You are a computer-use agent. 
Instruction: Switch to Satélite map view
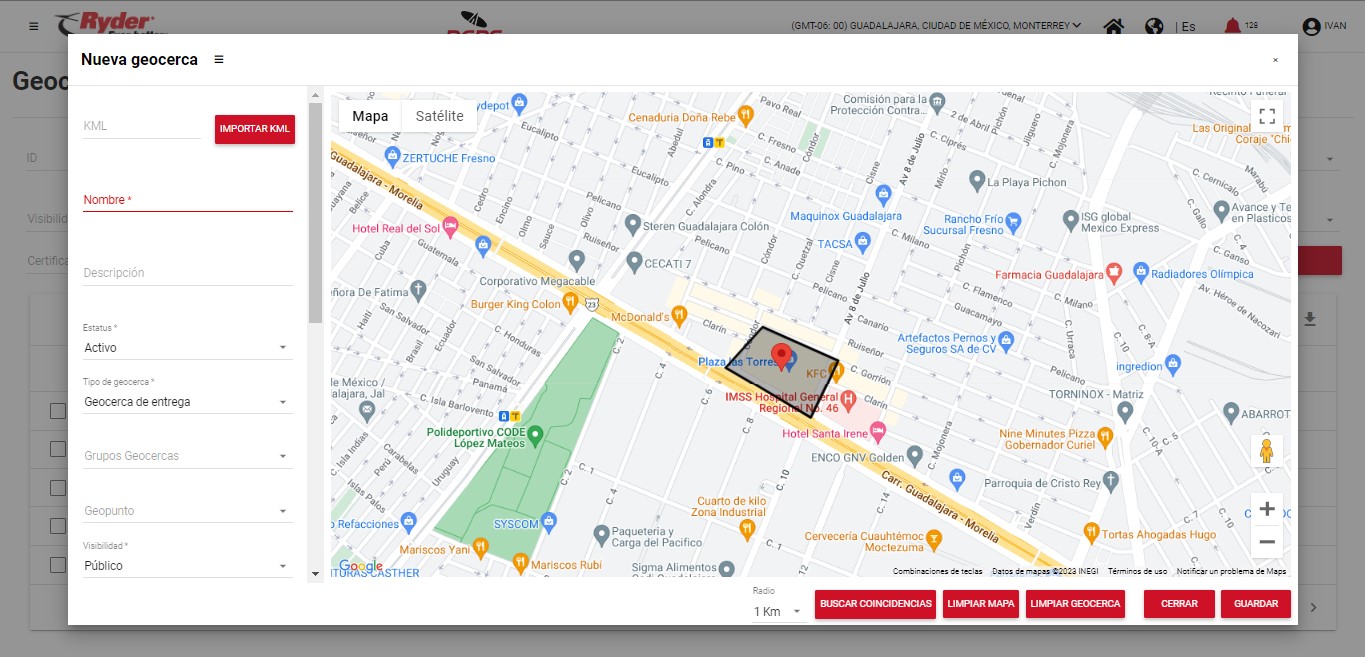[439, 116]
